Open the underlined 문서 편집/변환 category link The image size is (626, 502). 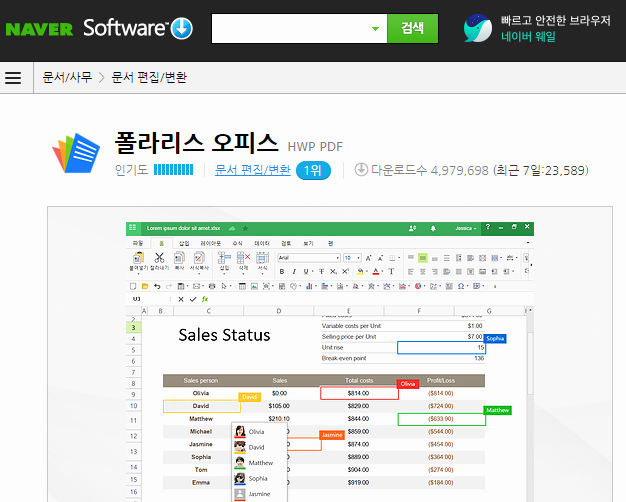coord(252,170)
